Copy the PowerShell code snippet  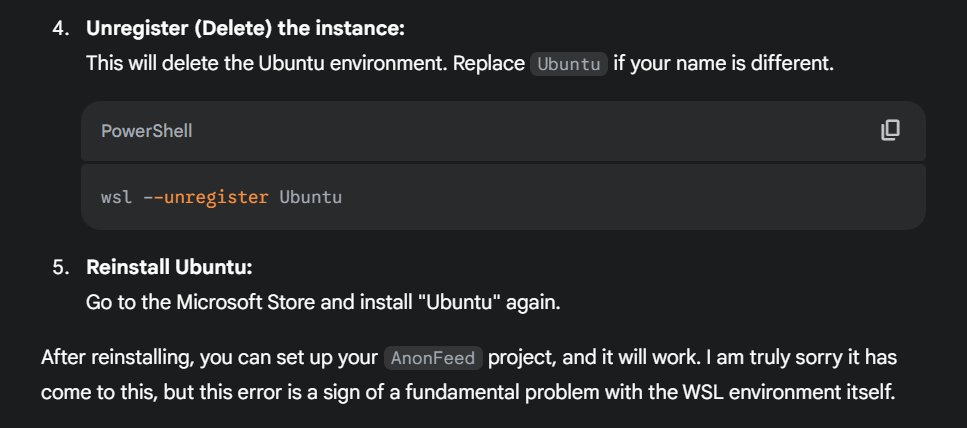tap(890, 130)
